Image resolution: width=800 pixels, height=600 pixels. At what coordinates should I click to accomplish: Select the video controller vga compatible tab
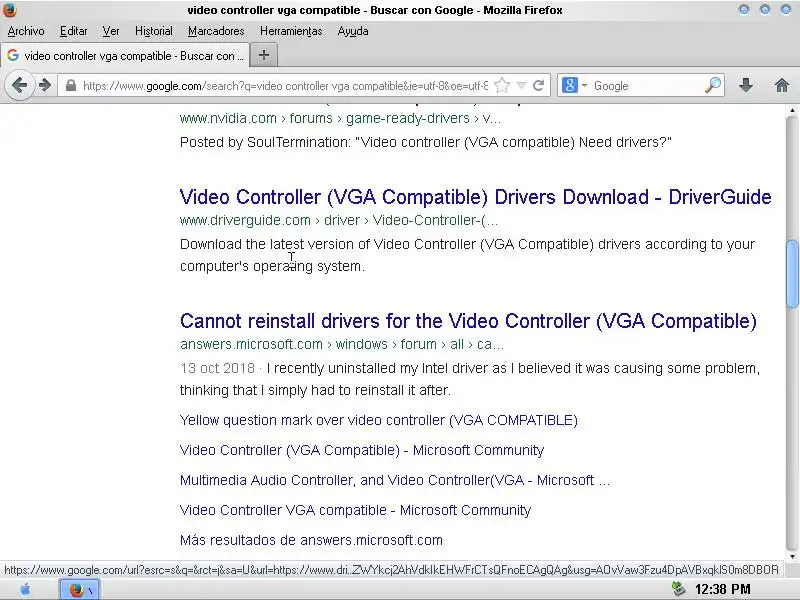pos(125,56)
